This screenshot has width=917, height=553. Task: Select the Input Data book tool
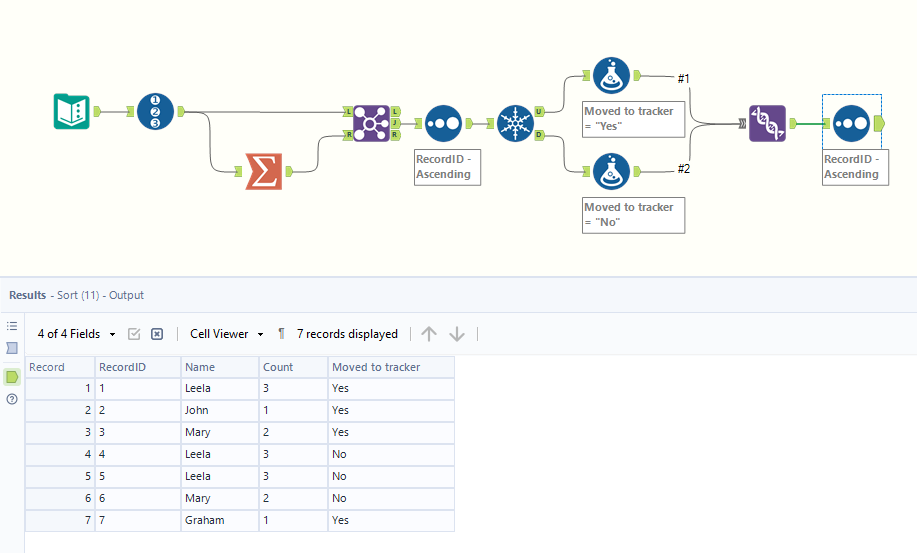71,111
